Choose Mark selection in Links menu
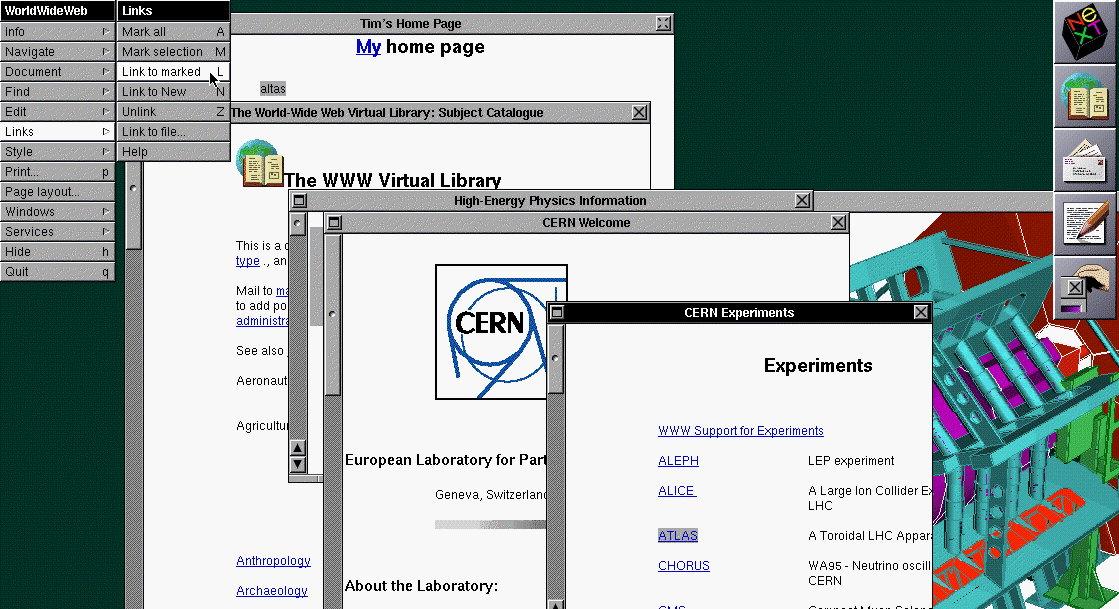 tap(173, 51)
